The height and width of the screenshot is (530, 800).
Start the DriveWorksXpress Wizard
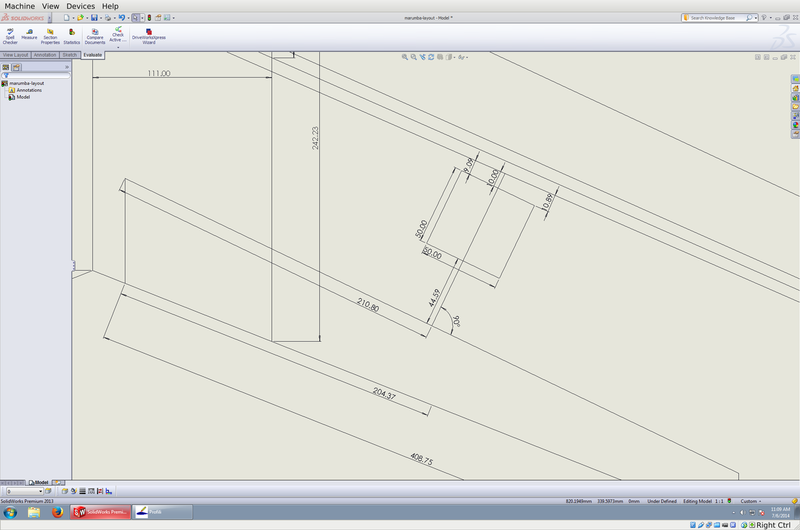(x=149, y=36)
